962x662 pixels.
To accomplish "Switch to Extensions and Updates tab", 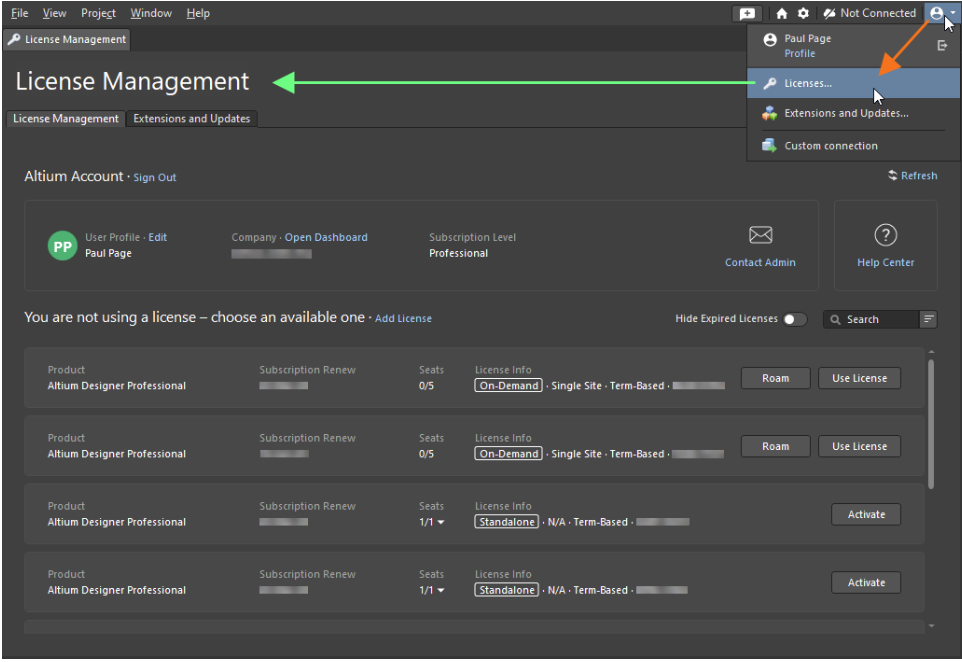I will point(191,118).
